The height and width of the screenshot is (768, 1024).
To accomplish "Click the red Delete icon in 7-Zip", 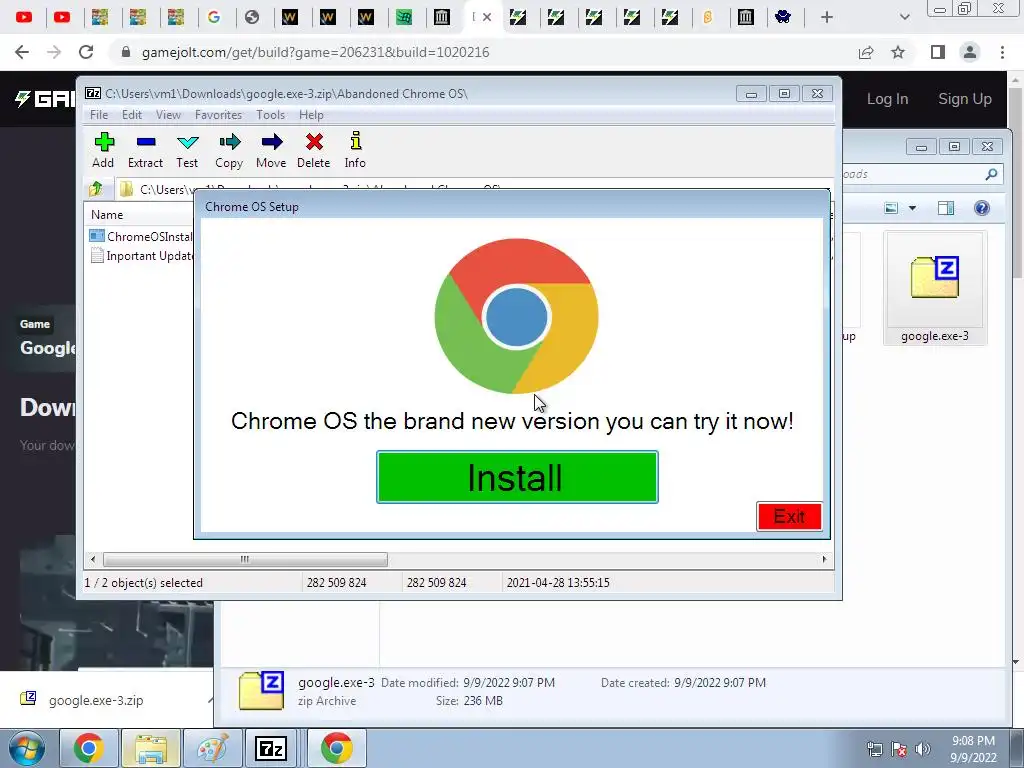I will pyautogui.click(x=314, y=142).
